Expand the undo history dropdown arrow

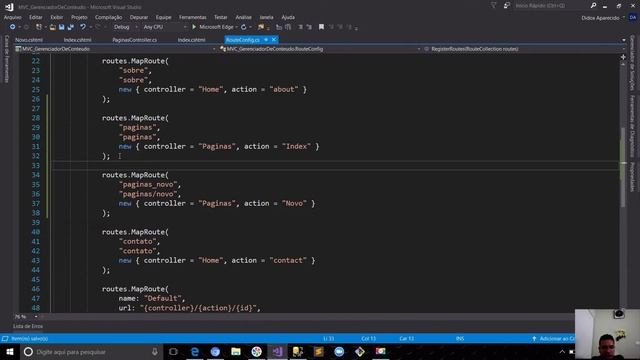90,27
